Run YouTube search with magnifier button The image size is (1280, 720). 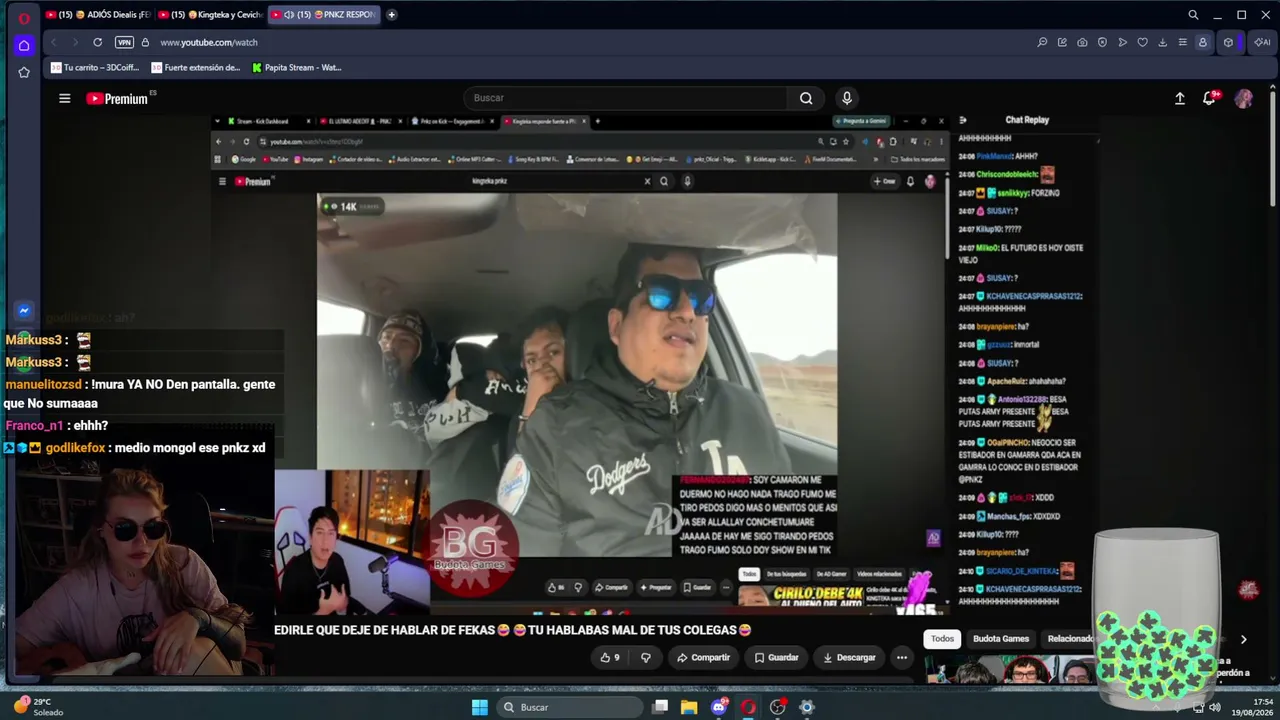(806, 98)
